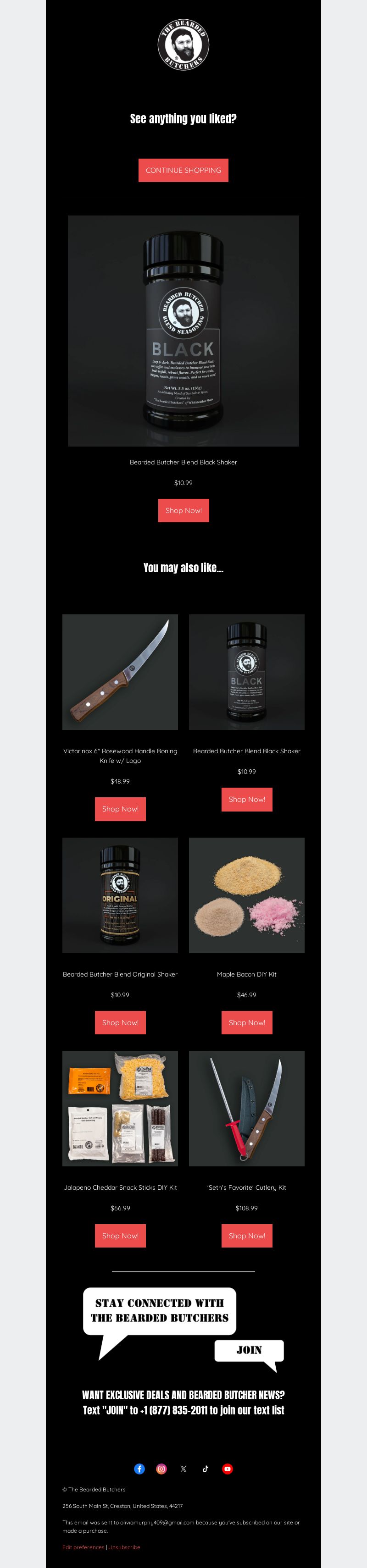Open the large Black Shaker product image

coord(183,331)
